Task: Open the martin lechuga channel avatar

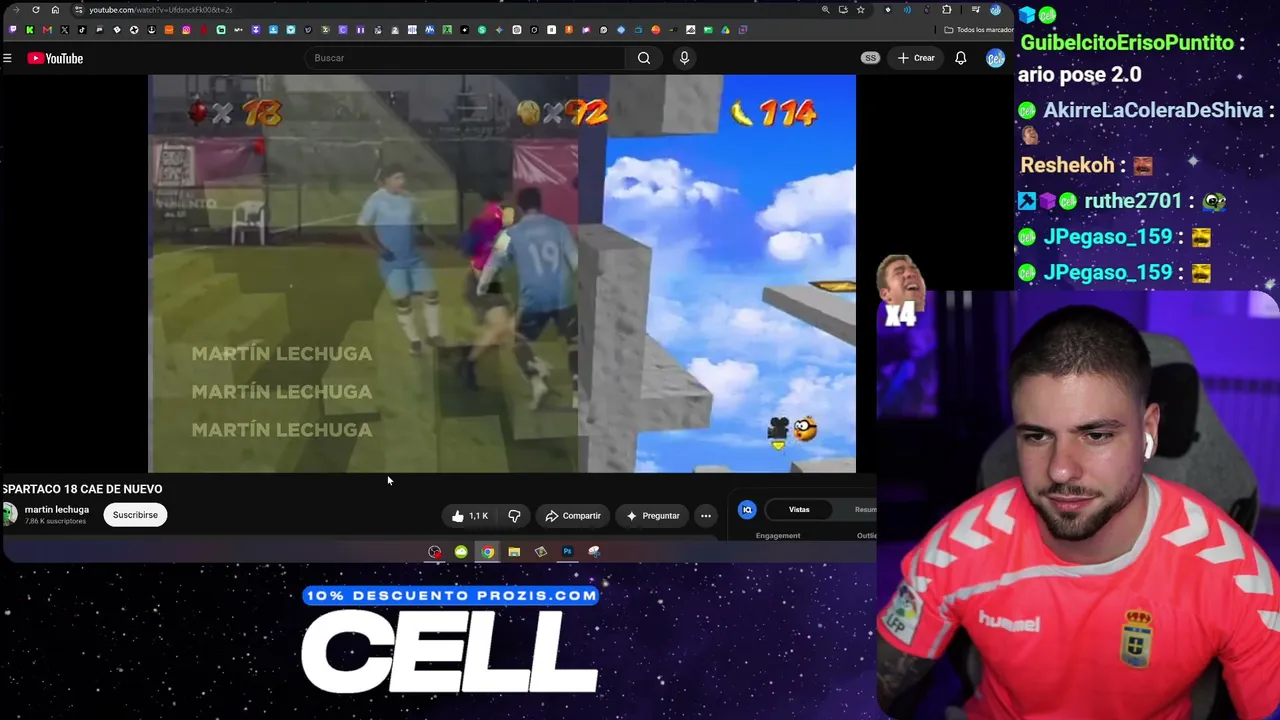Action: point(9,515)
